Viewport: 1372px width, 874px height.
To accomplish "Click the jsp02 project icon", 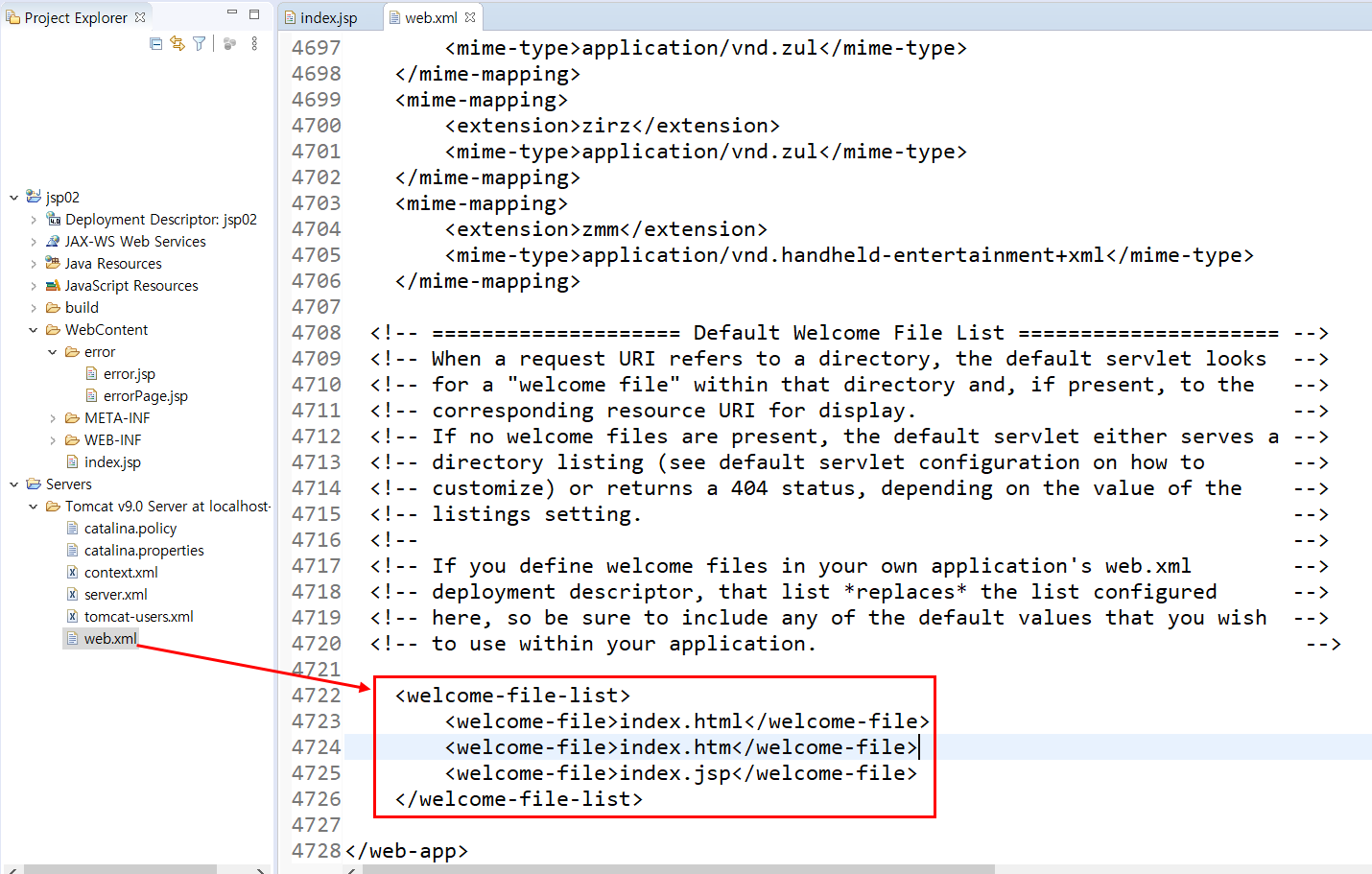I will [x=34, y=197].
